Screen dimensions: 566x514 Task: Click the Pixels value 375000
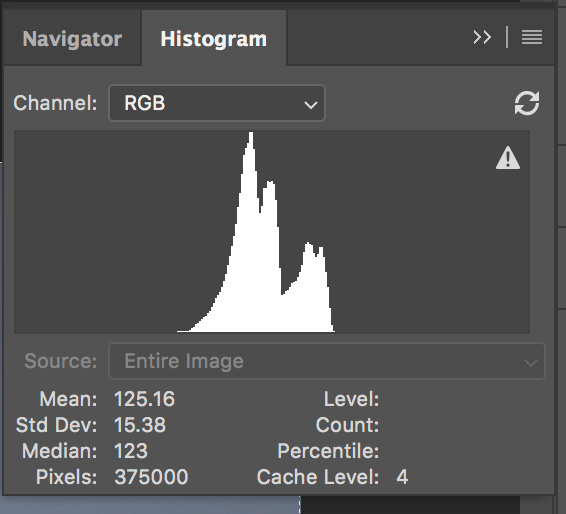point(151,477)
